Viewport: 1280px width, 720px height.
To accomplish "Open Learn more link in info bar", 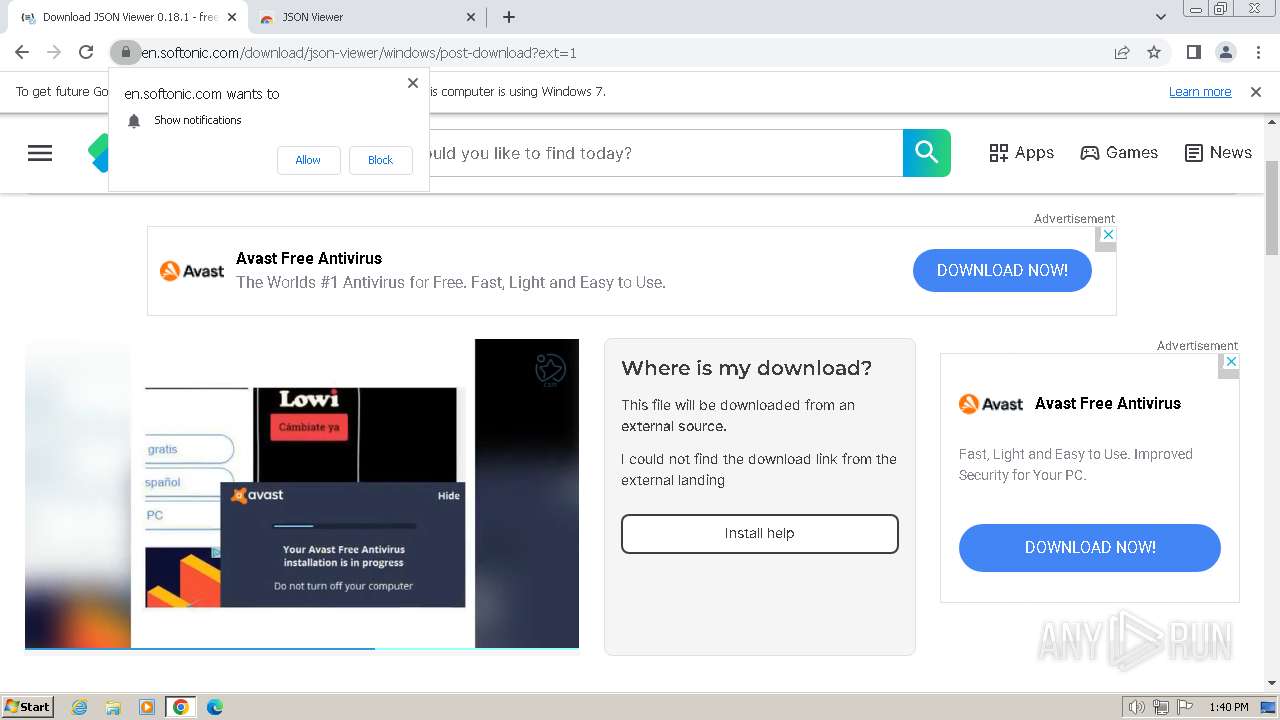I will 1200,91.
